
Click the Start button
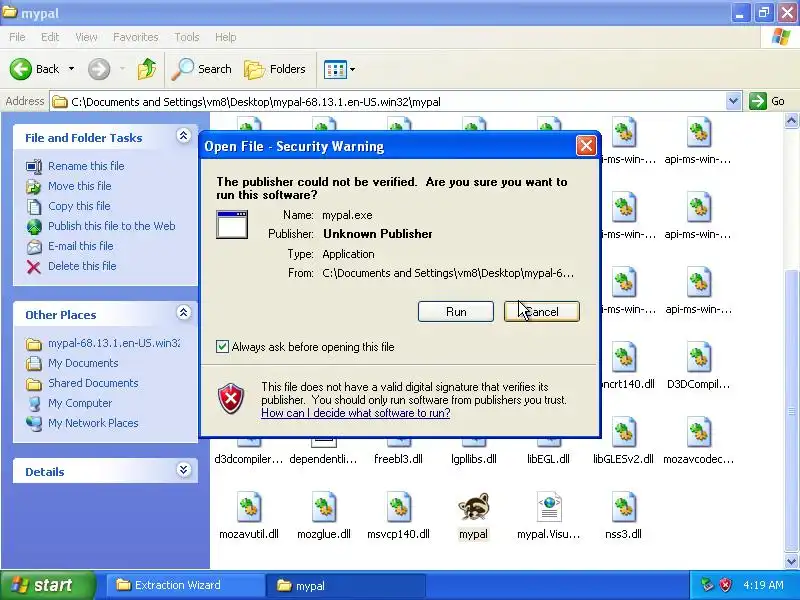pos(47,585)
